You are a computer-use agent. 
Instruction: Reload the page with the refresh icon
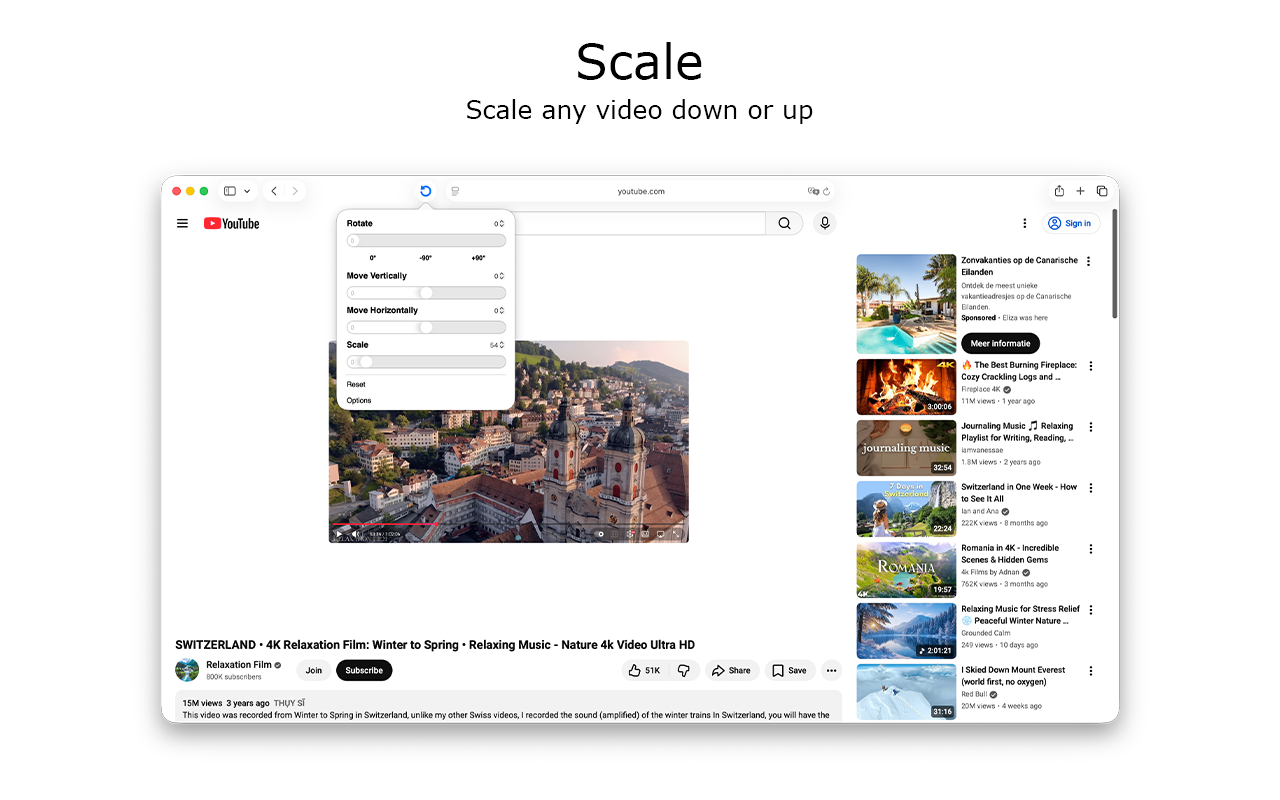[x=827, y=191]
